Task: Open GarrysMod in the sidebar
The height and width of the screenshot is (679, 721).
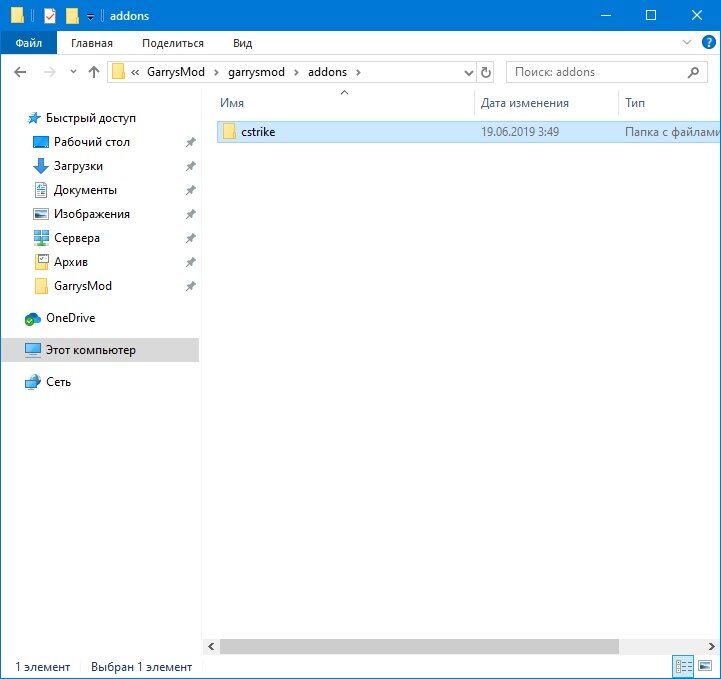Action: [x=83, y=285]
